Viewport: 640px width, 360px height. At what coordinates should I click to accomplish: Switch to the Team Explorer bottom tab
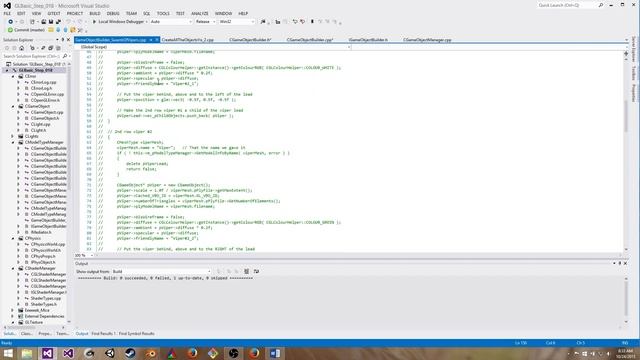(62, 334)
